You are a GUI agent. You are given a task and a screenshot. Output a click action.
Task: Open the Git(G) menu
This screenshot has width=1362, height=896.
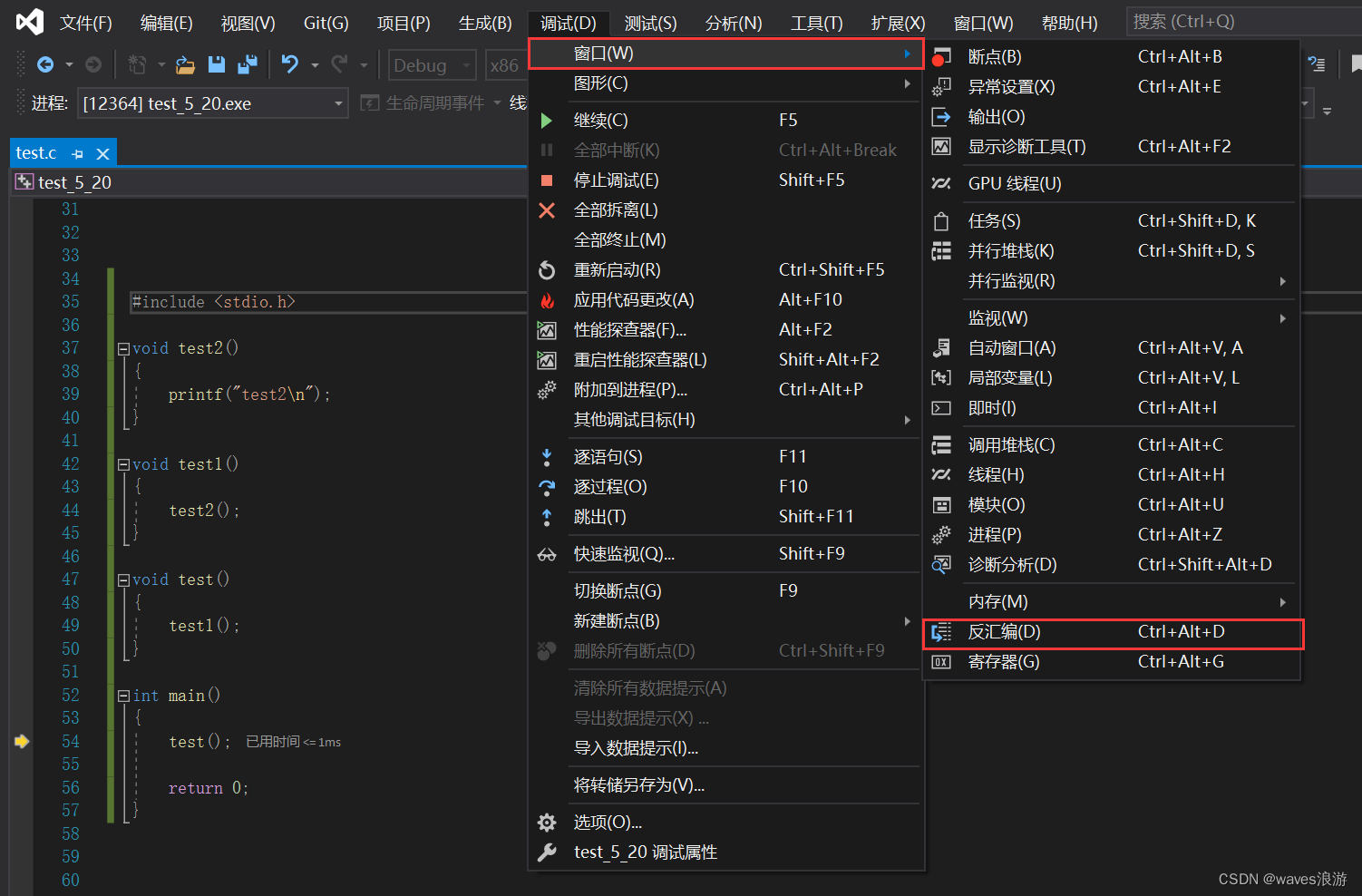point(326,23)
